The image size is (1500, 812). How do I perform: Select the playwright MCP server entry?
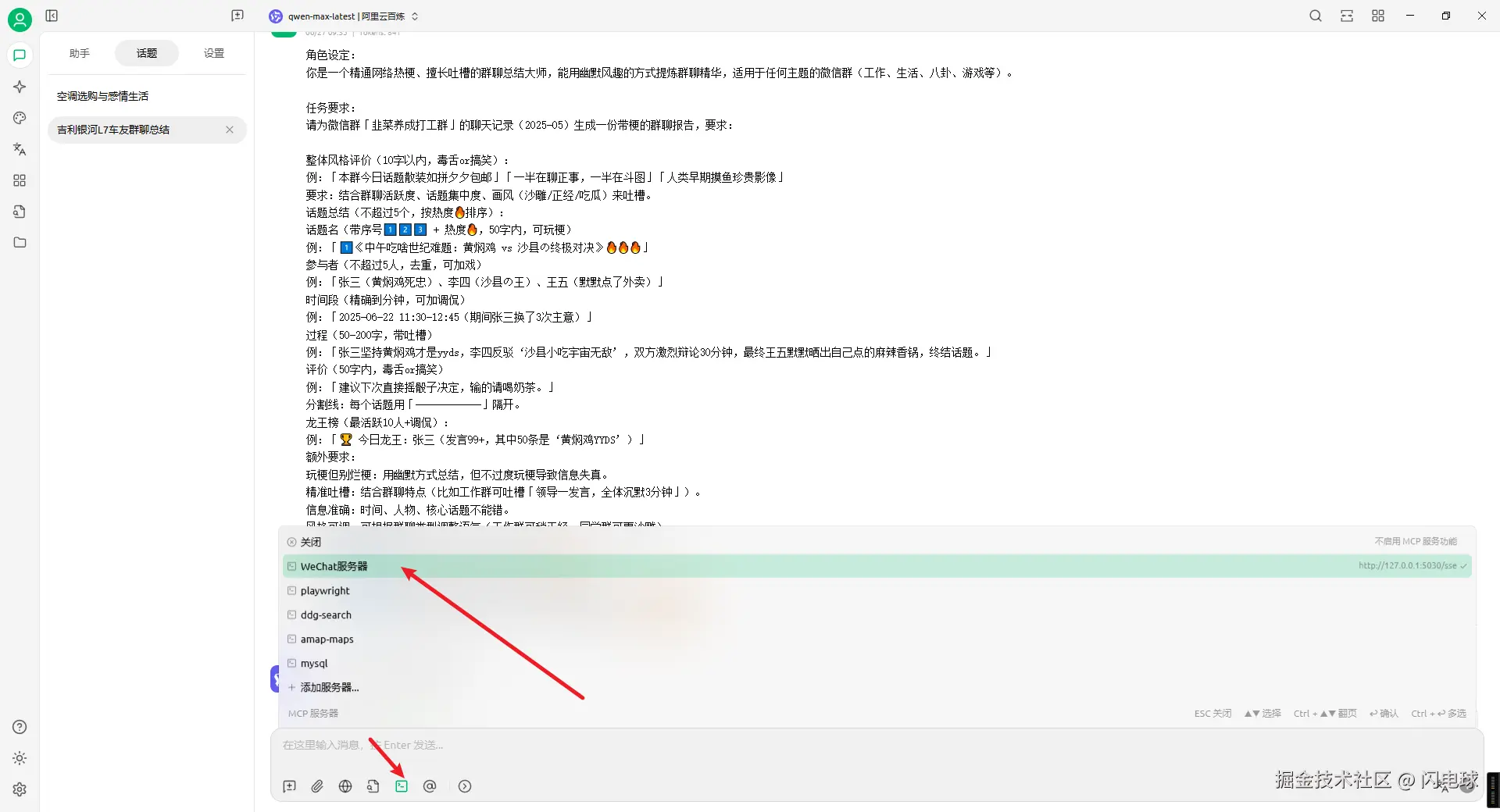pyautogui.click(x=324, y=590)
